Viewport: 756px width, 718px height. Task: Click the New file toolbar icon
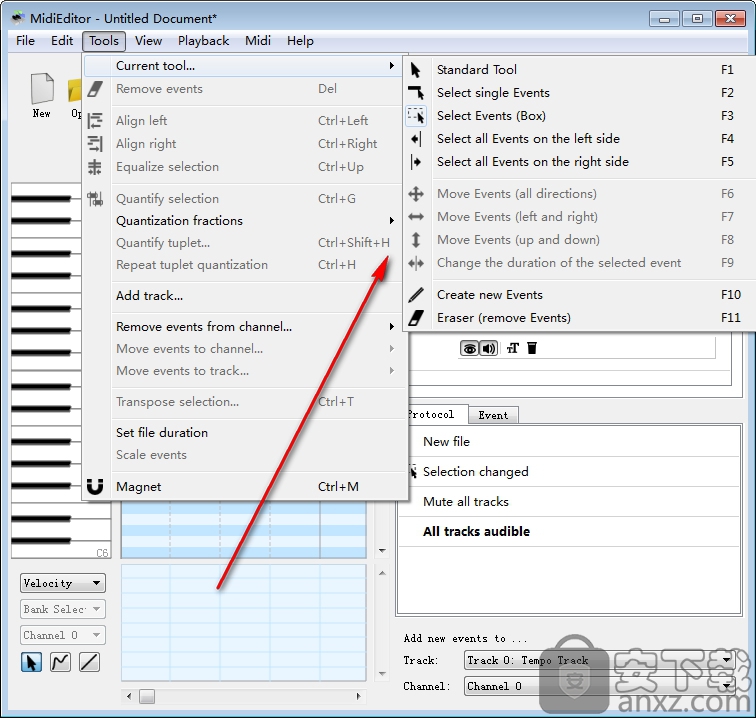pyautogui.click(x=42, y=95)
